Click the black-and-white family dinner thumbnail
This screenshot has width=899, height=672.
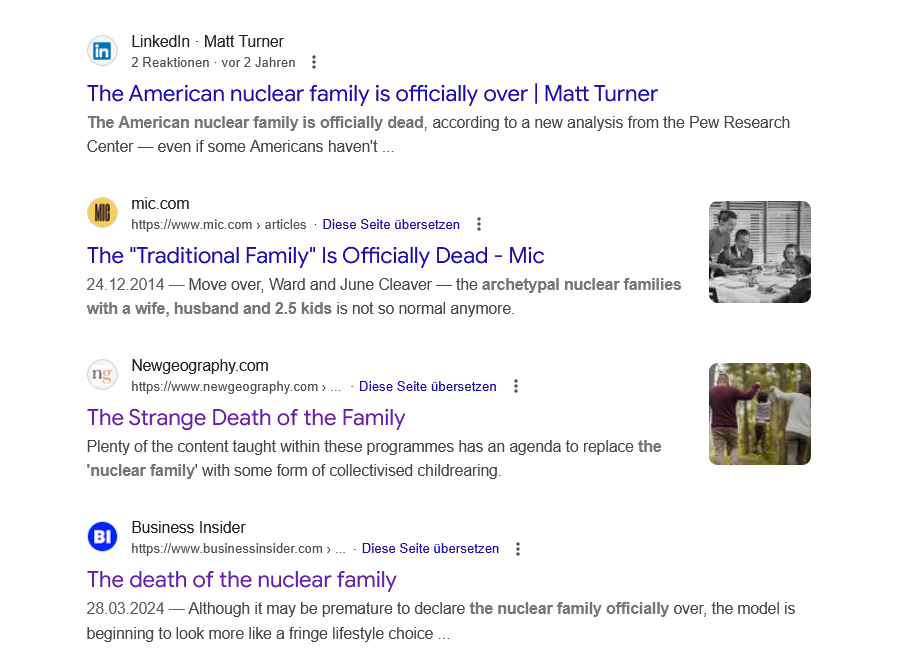coord(760,252)
